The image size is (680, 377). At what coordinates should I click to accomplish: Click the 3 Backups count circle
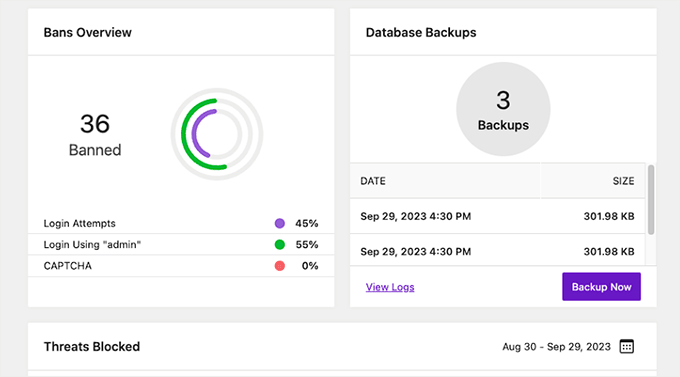coord(503,109)
